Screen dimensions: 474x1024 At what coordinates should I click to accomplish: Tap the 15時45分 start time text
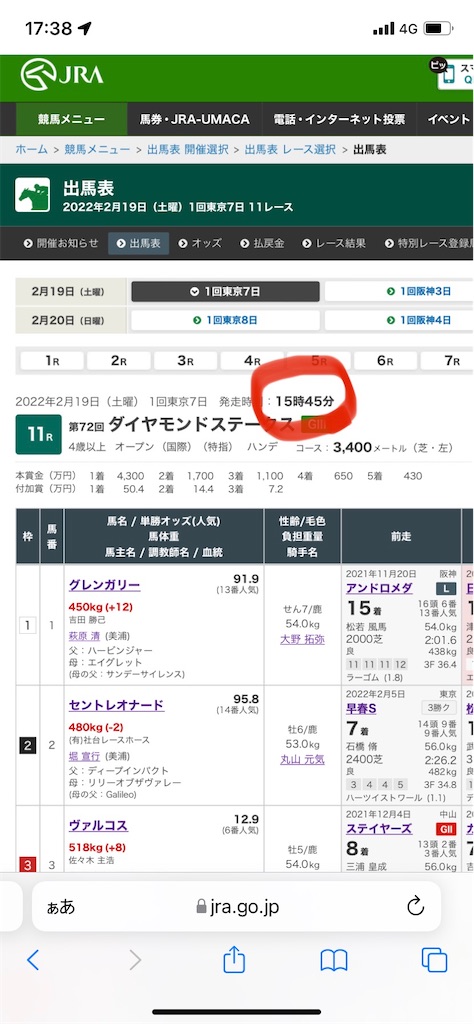pos(304,401)
